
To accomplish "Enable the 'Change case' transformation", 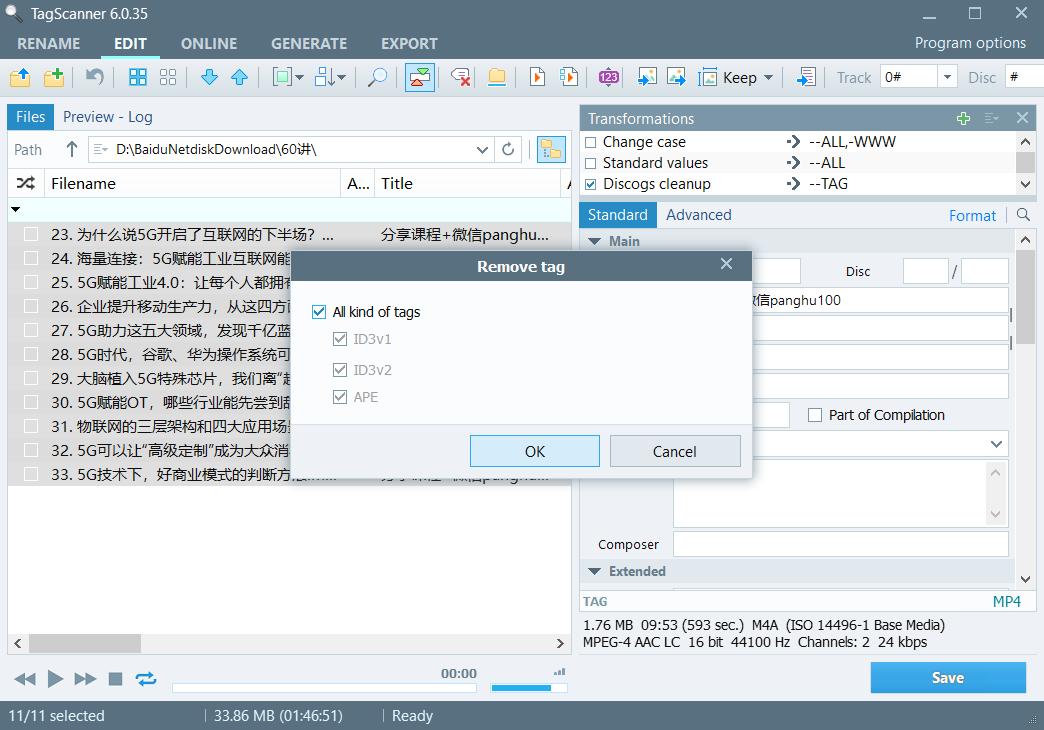I will 592,141.
